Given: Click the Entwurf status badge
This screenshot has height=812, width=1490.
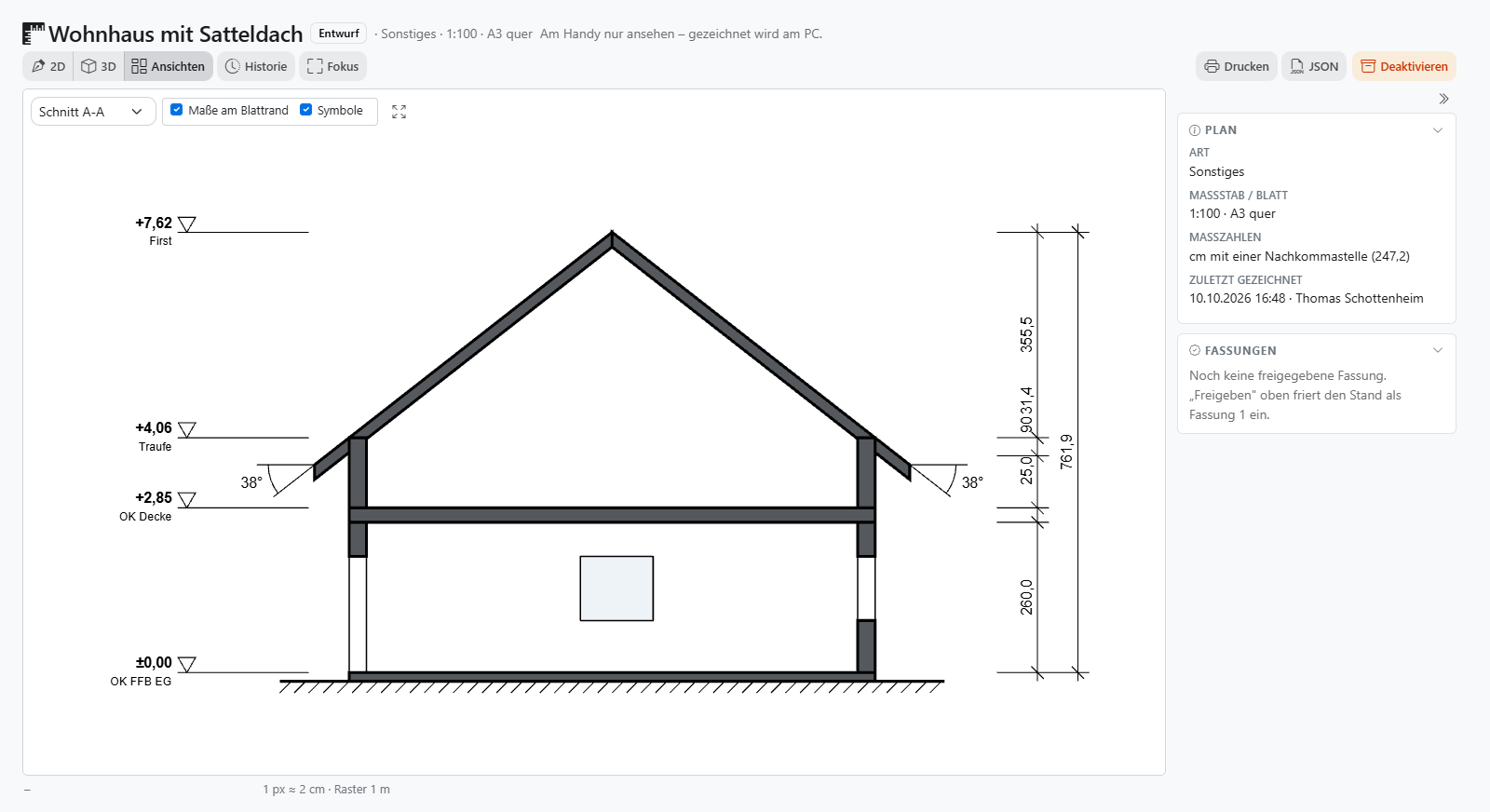Looking at the screenshot, I should [339, 34].
